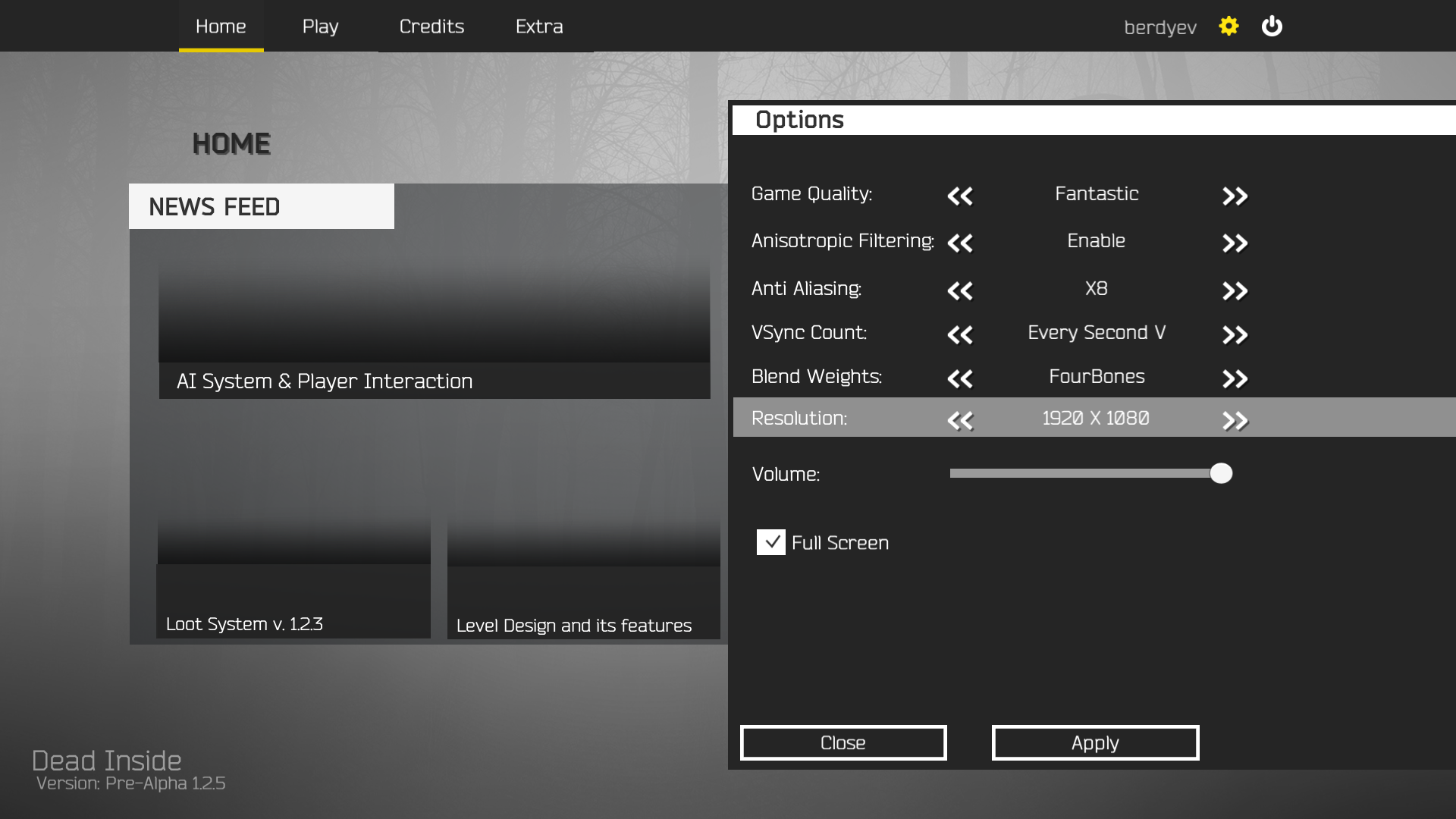Expand Resolution options forward
The width and height of the screenshot is (1456, 819).
[x=1235, y=418]
